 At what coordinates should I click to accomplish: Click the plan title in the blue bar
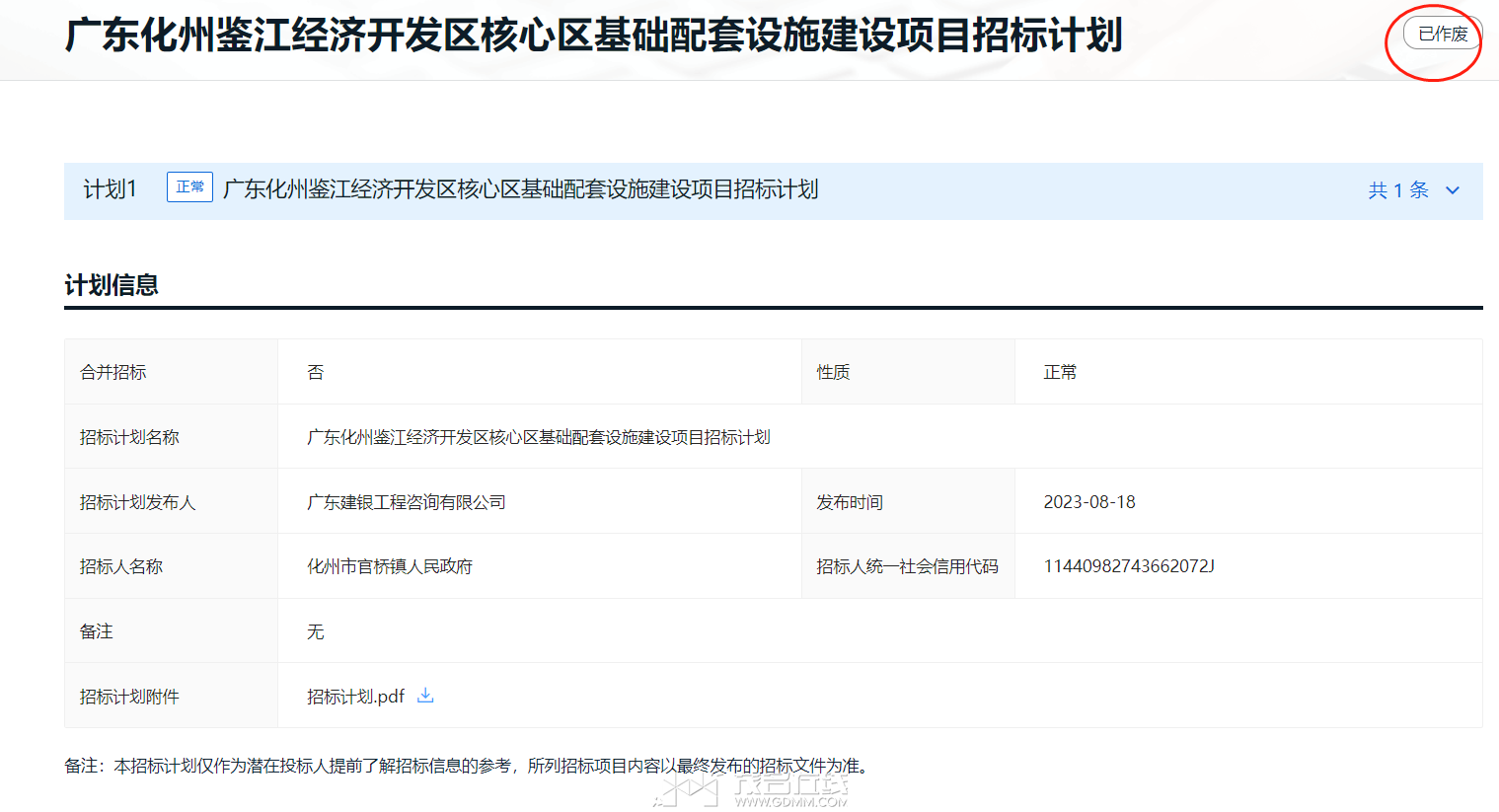click(520, 189)
